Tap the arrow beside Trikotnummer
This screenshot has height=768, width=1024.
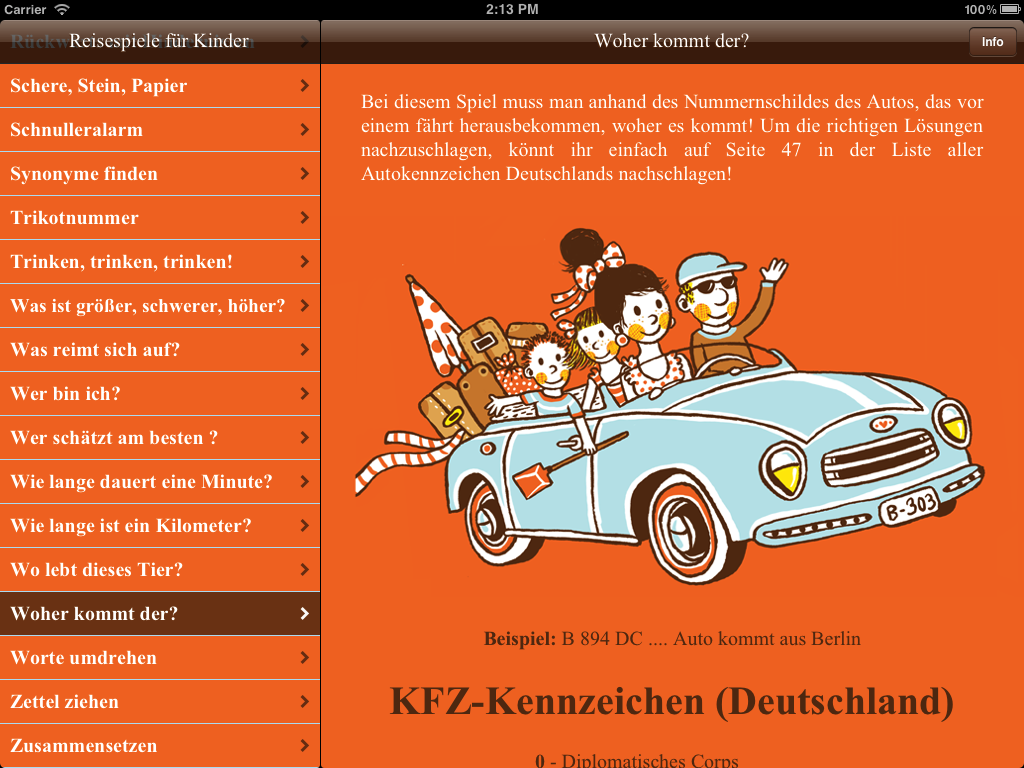point(304,218)
